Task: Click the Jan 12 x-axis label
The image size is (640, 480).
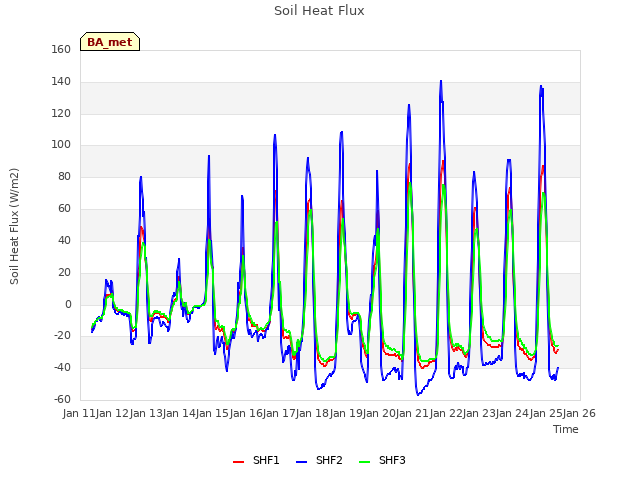Action: [x=112, y=413]
